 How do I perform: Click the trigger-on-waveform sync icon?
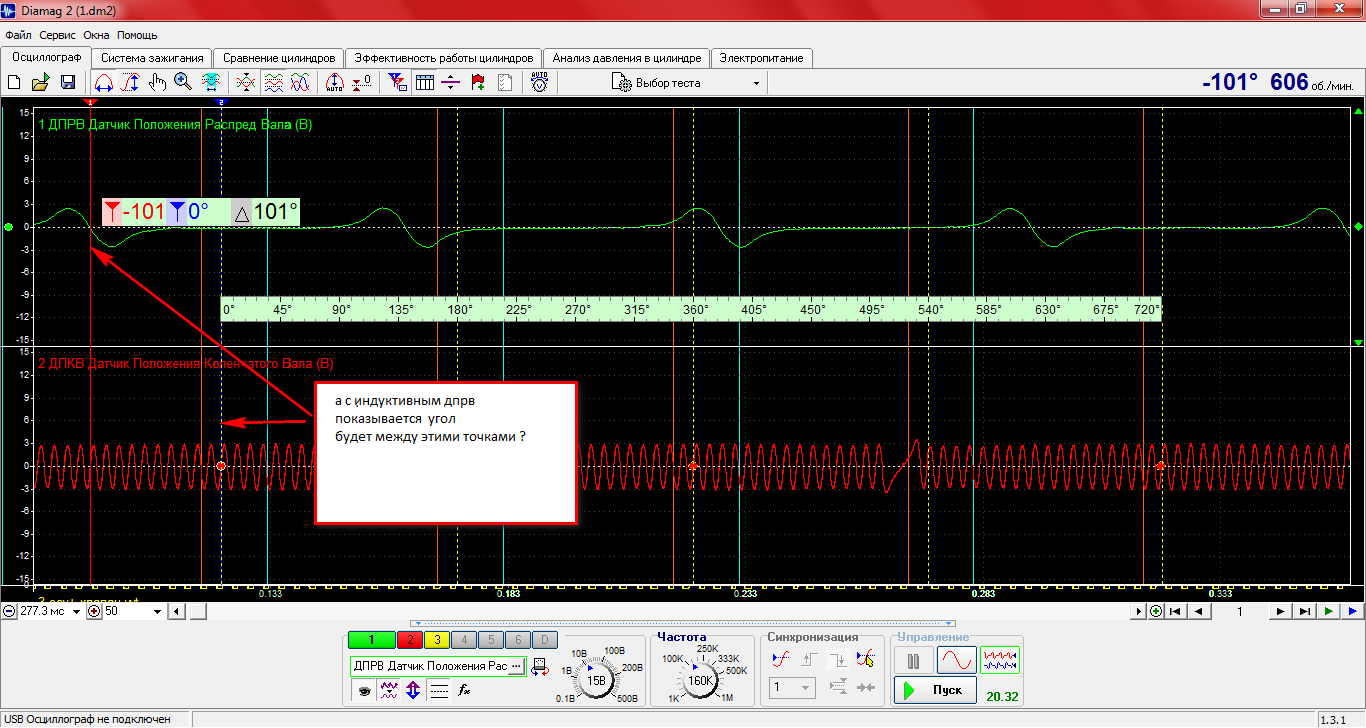click(x=783, y=658)
